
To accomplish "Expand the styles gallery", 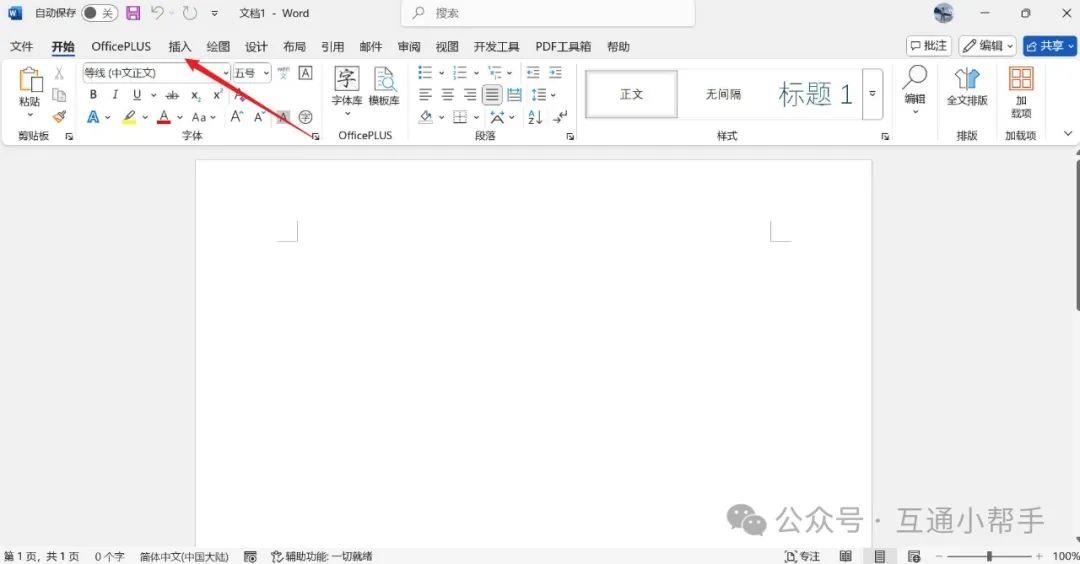I will [x=873, y=94].
